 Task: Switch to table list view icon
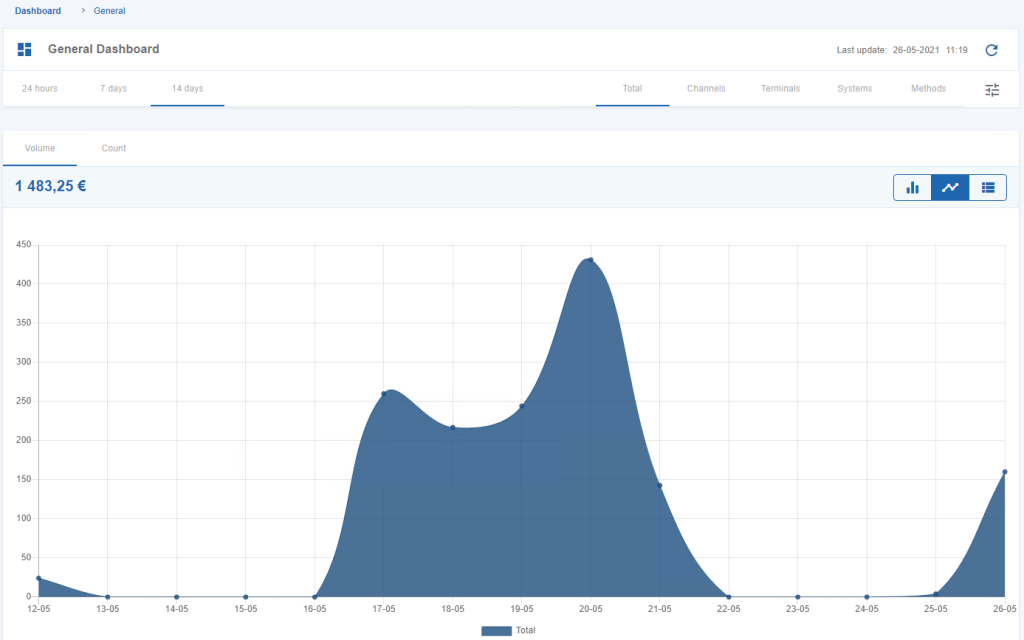tap(988, 187)
